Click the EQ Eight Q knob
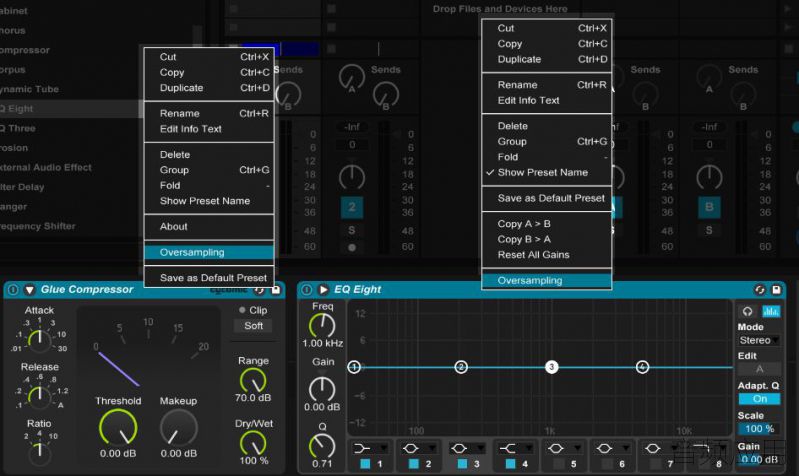Screen dimensions: 799x476 (x=322, y=446)
